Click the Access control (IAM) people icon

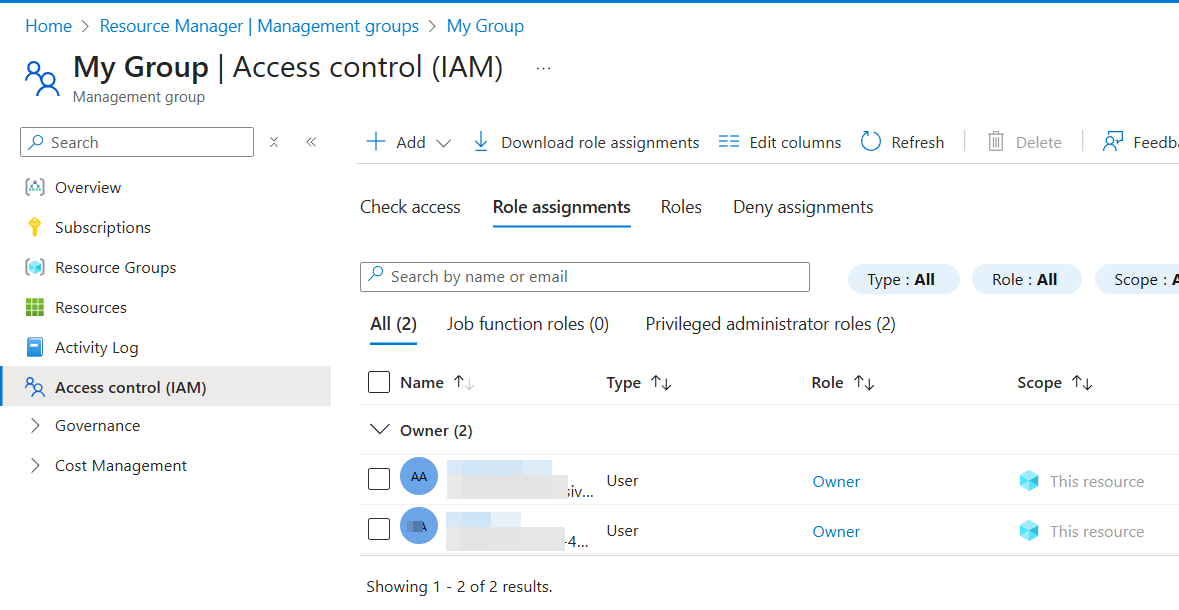coord(35,387)
